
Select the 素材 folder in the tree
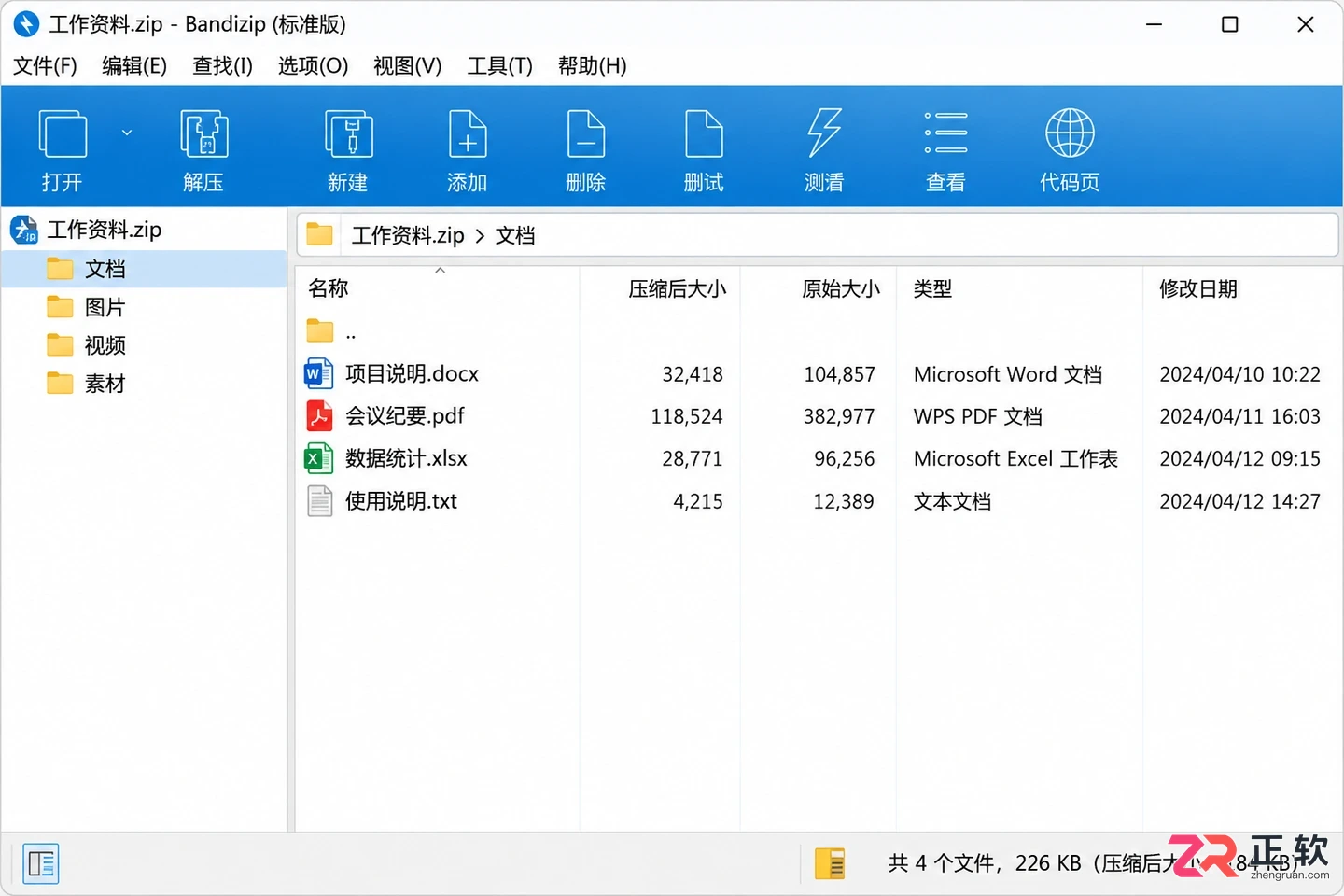pos(105,384)
